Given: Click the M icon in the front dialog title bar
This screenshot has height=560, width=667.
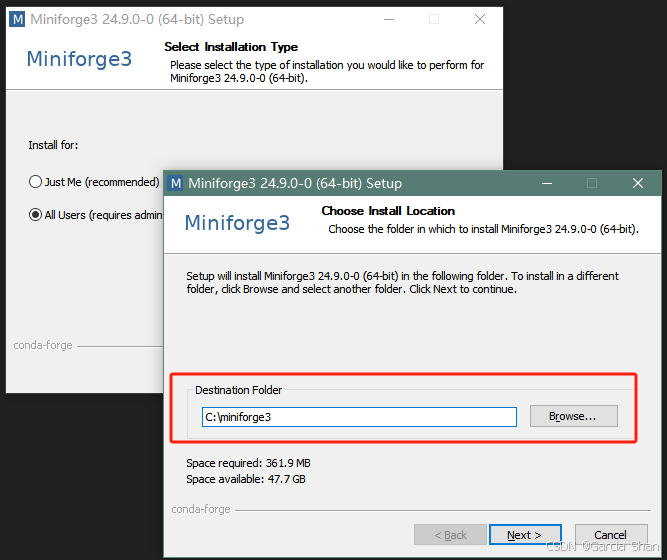Looking at the screenshot, I should coord(176,183).
